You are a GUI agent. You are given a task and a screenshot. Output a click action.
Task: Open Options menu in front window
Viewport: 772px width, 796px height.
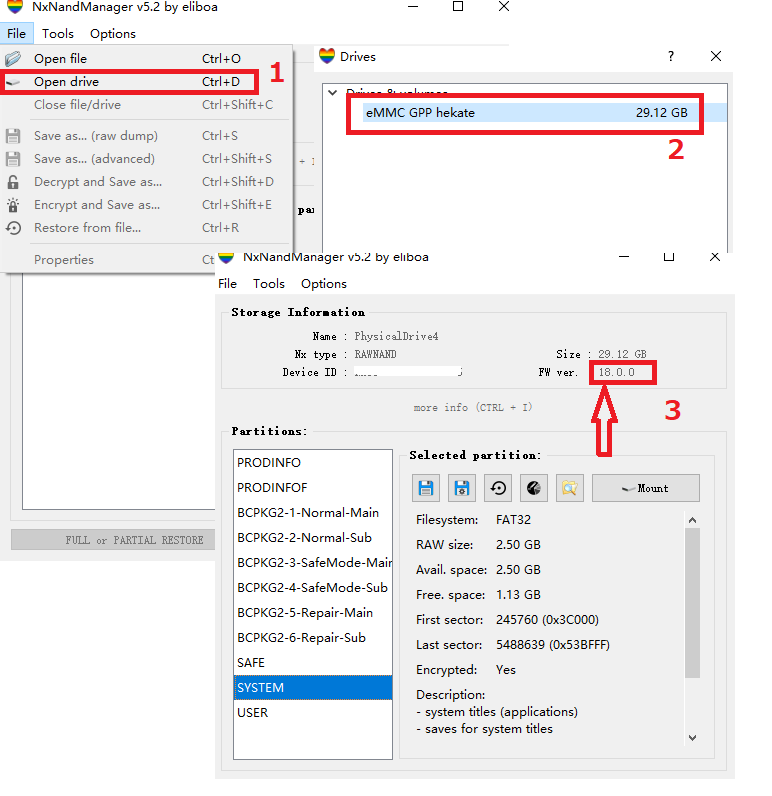click(324, 284)
